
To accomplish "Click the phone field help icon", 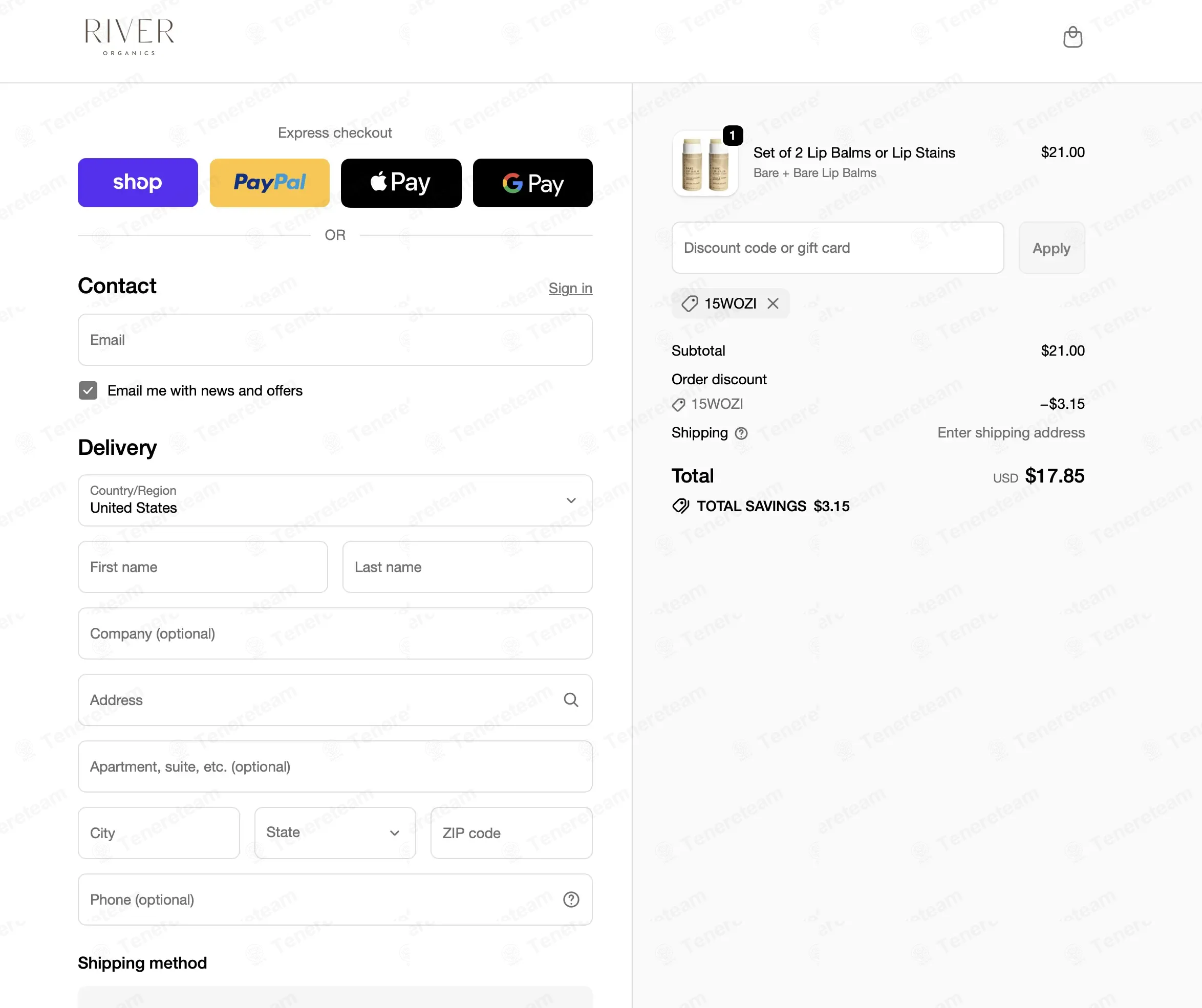I will pyautogui.click(x=571, y=900).
